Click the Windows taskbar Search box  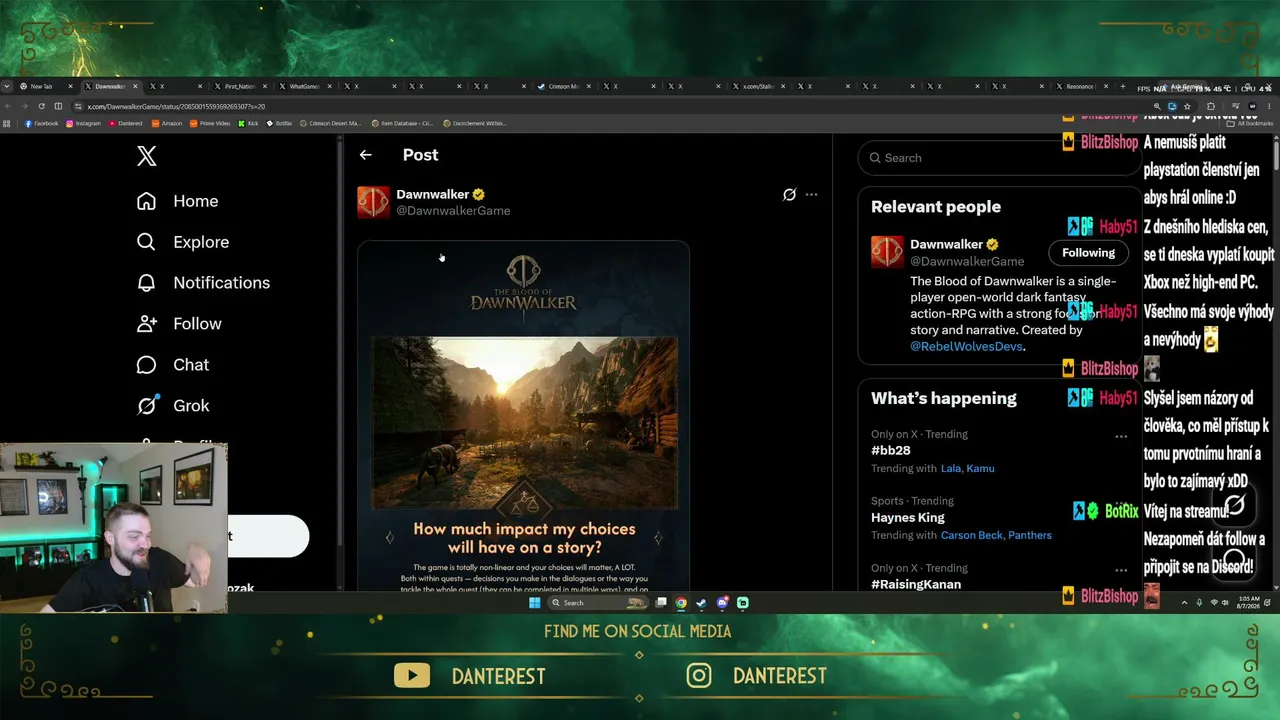598,603
